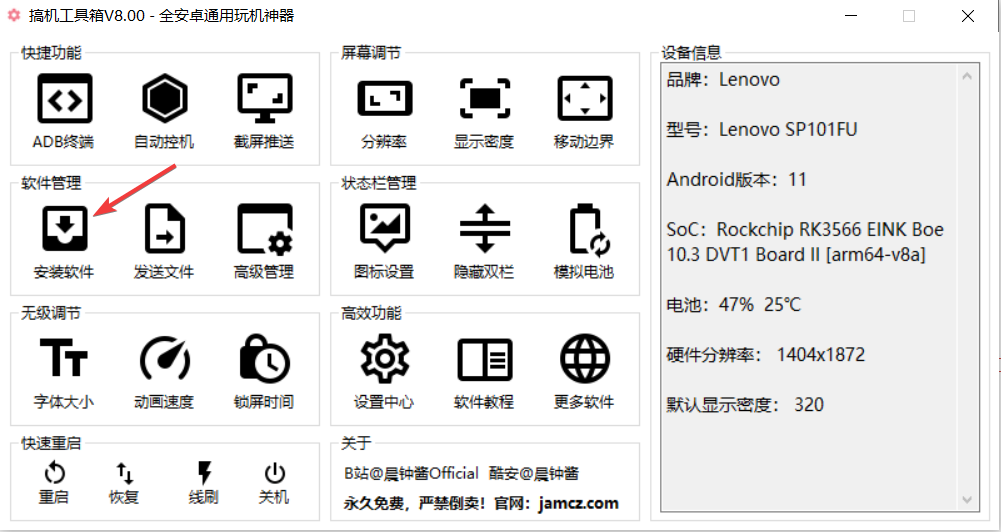
Task: Open 移动边界 move boundary tool
Action: click(x=584, y=111)
